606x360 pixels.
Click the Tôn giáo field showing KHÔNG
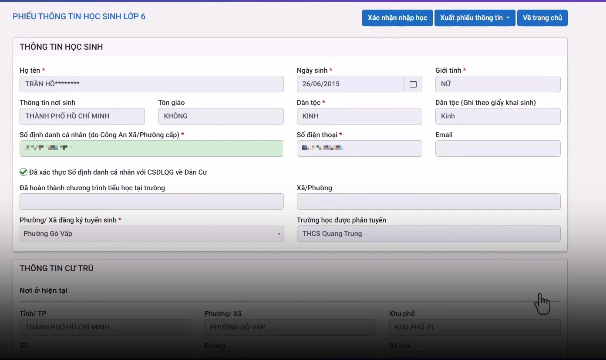pyautogui.click(x=221, y=116)
